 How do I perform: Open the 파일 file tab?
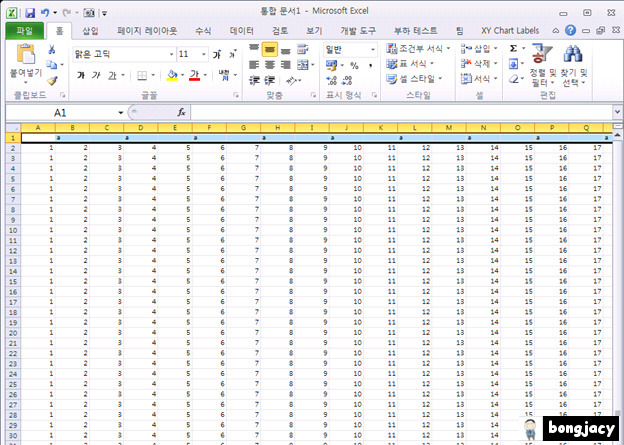[25, 31]
